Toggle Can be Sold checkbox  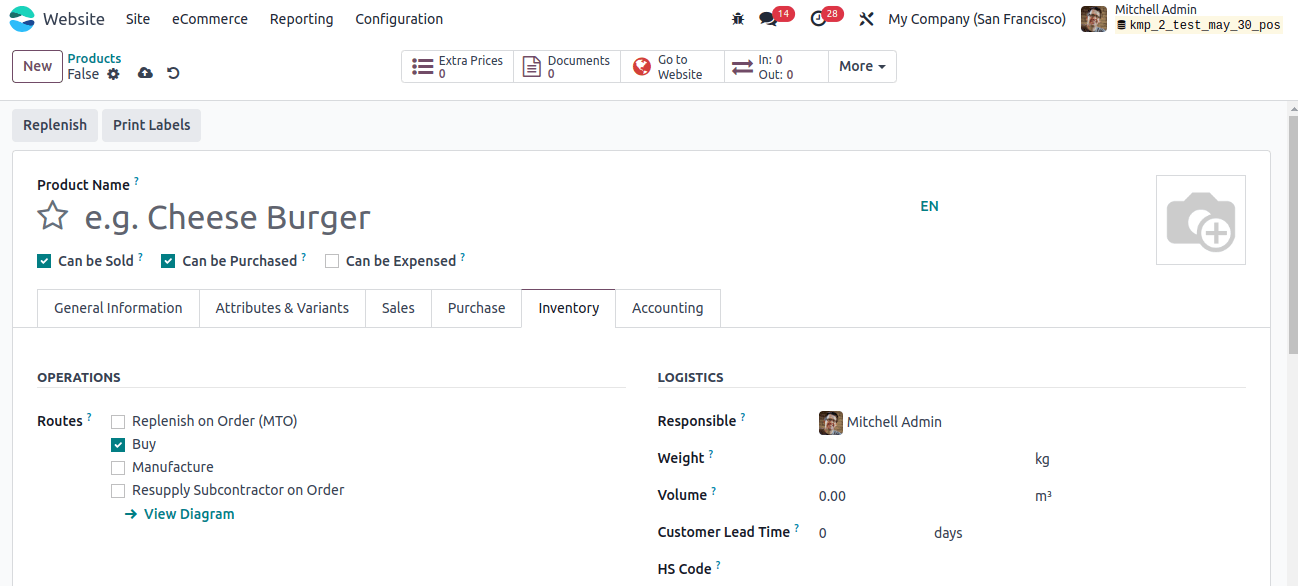(44, 261)
